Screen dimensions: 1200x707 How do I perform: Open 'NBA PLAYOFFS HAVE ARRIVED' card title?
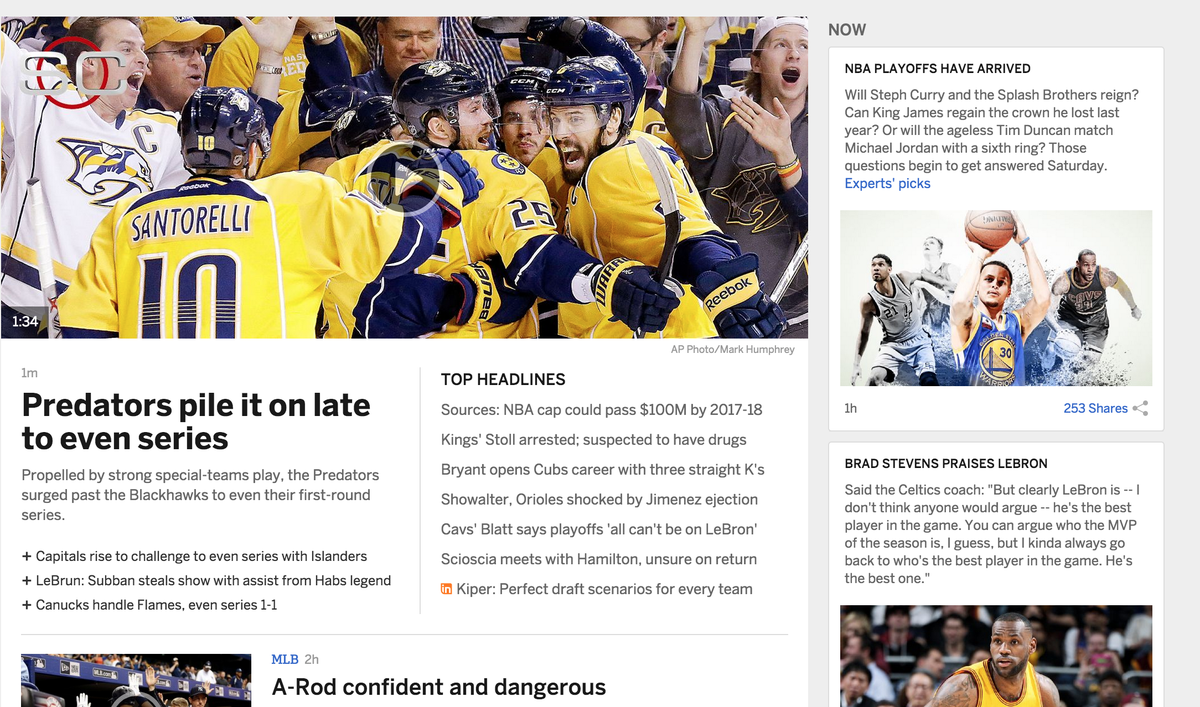937,69
